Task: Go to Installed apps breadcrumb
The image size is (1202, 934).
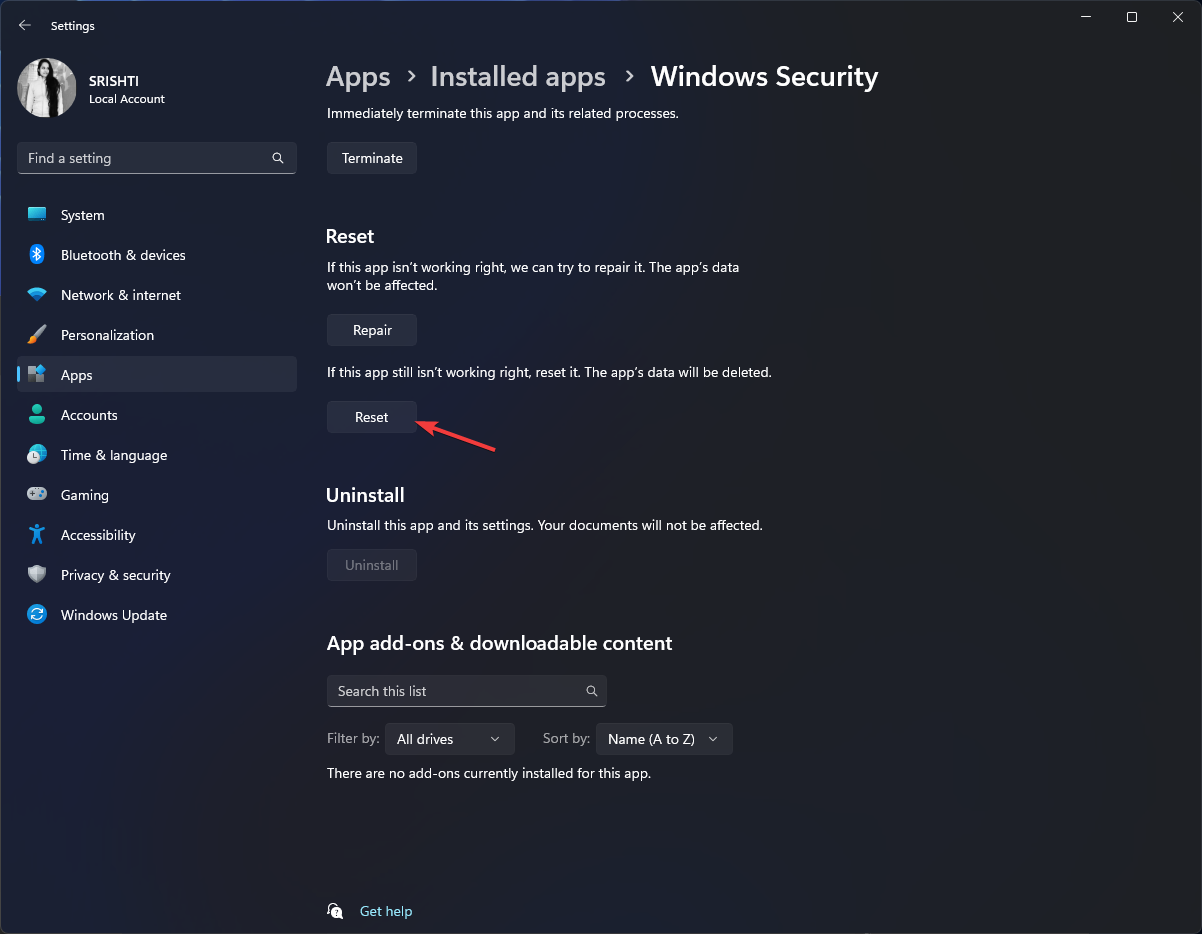Action: 517,76
